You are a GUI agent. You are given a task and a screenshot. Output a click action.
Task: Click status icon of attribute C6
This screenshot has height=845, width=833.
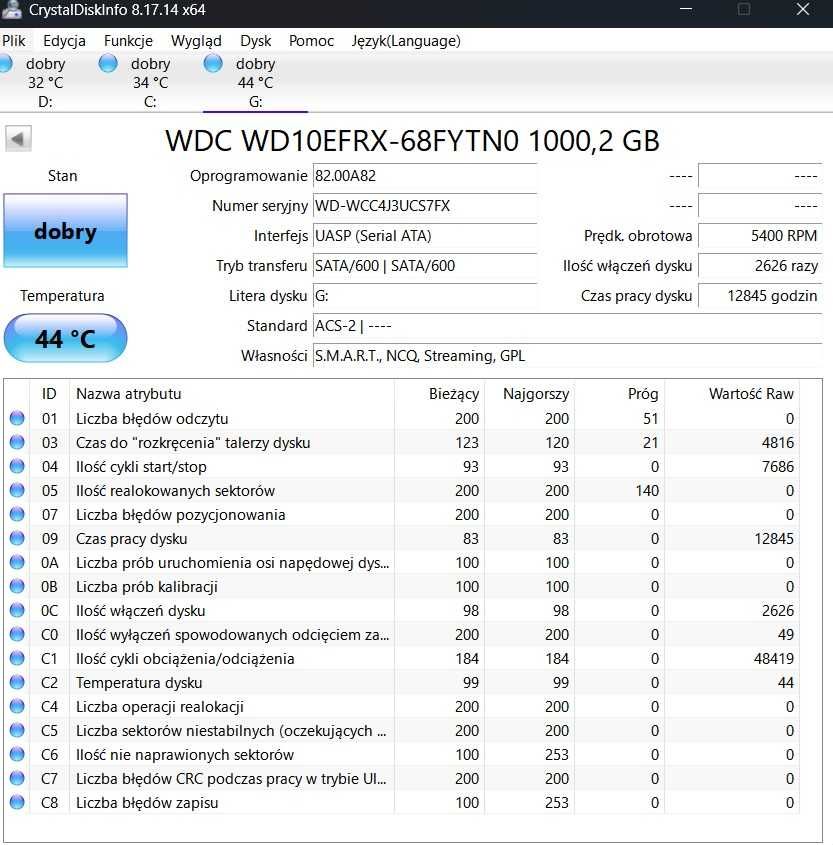17,754
